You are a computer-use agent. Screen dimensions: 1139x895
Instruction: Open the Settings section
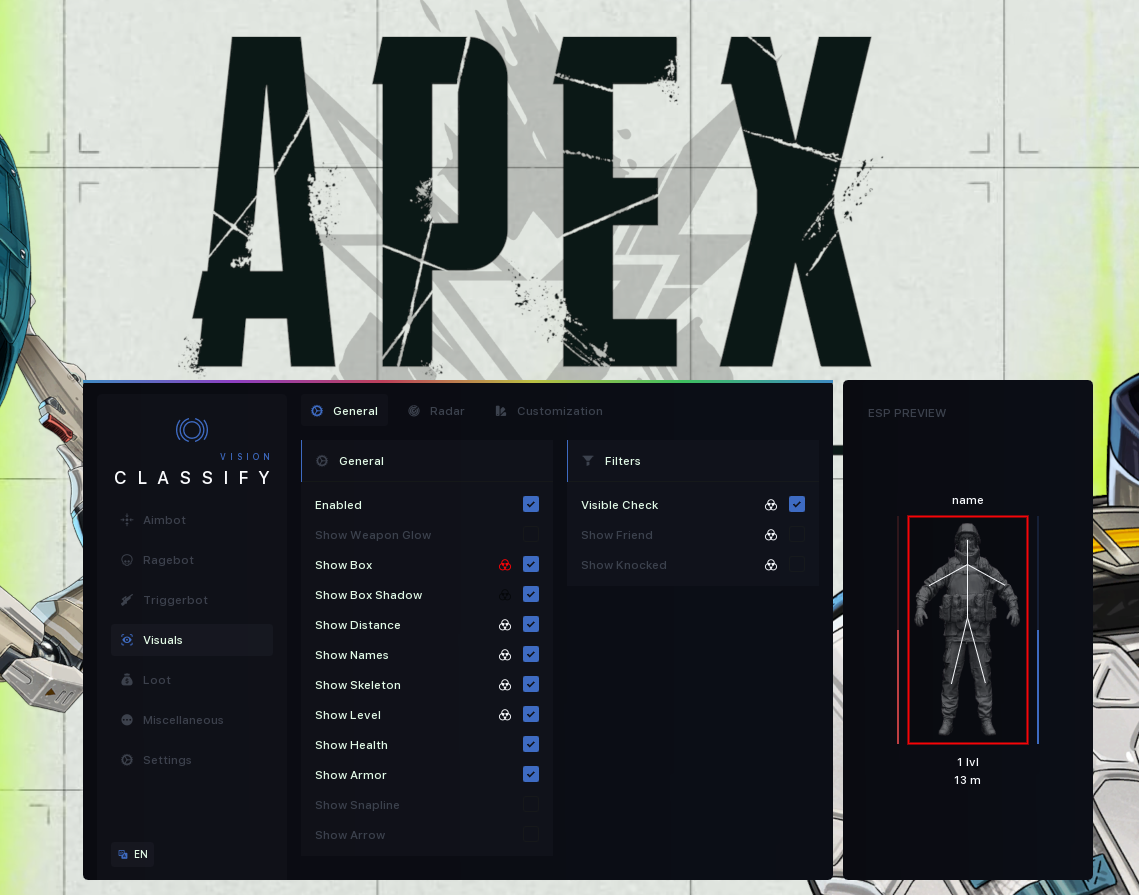click(x=192, y=760)
